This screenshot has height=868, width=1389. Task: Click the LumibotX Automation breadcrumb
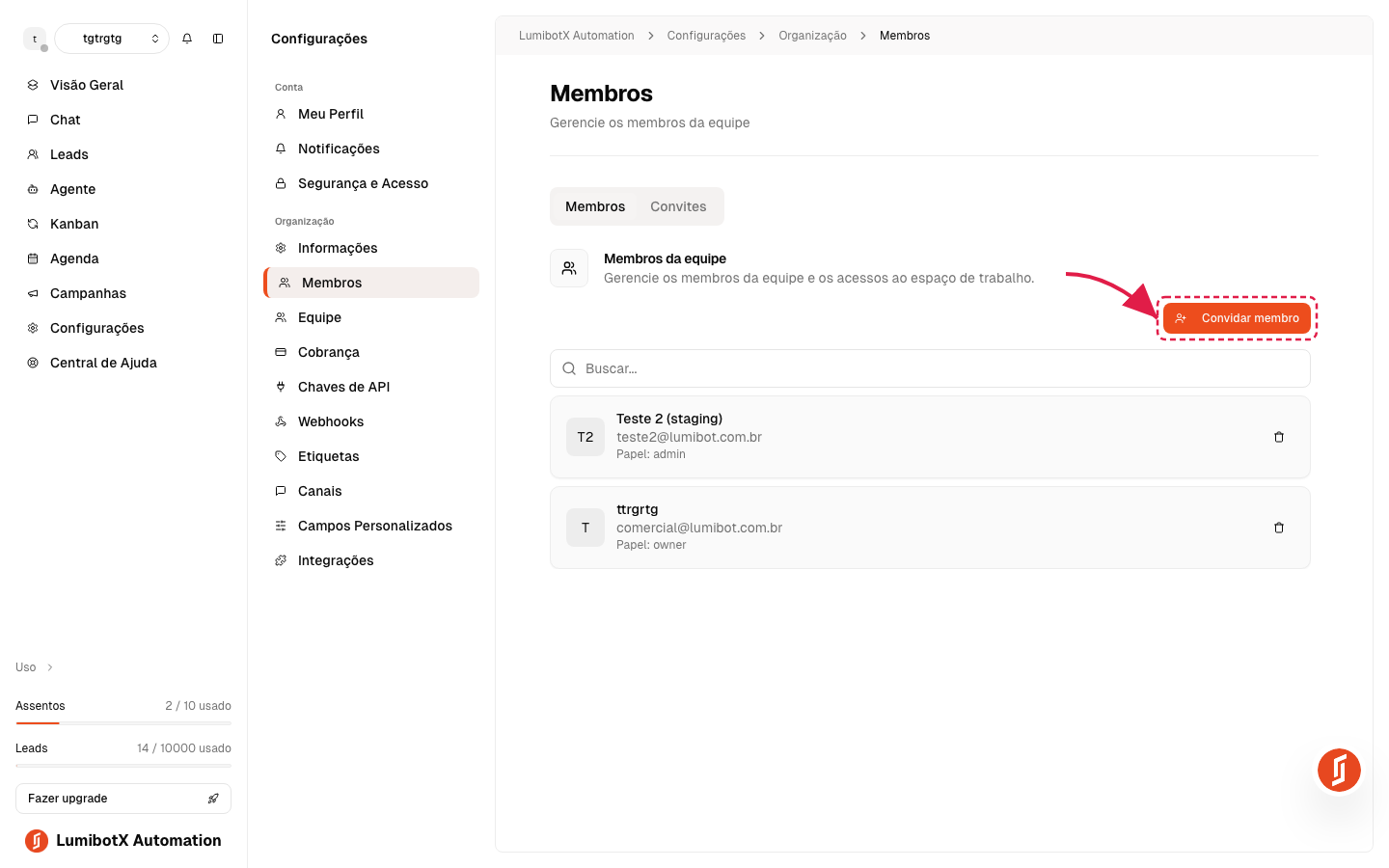click(577, 36)
